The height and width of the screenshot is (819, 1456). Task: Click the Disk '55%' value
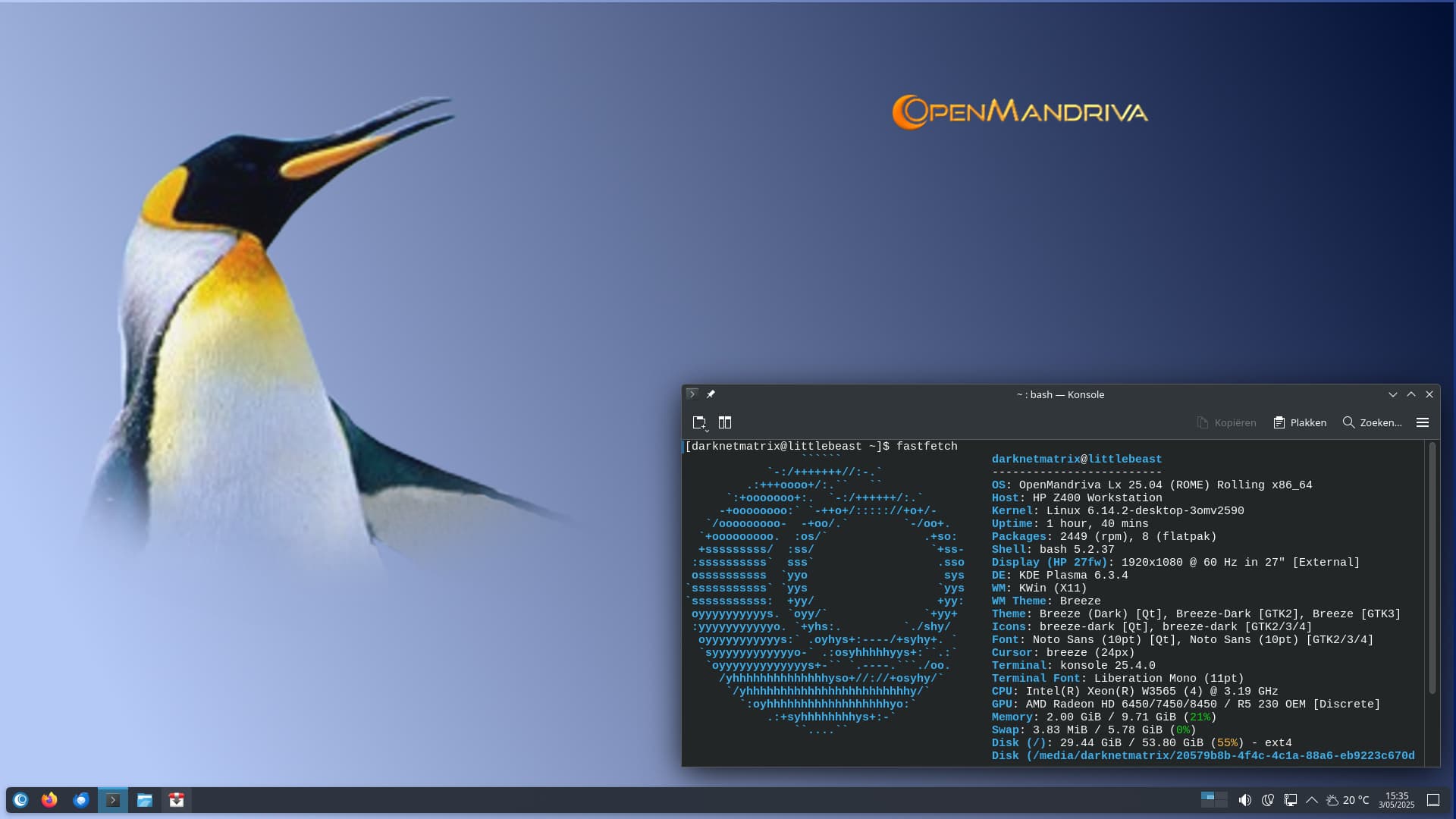click(1227, 742)
